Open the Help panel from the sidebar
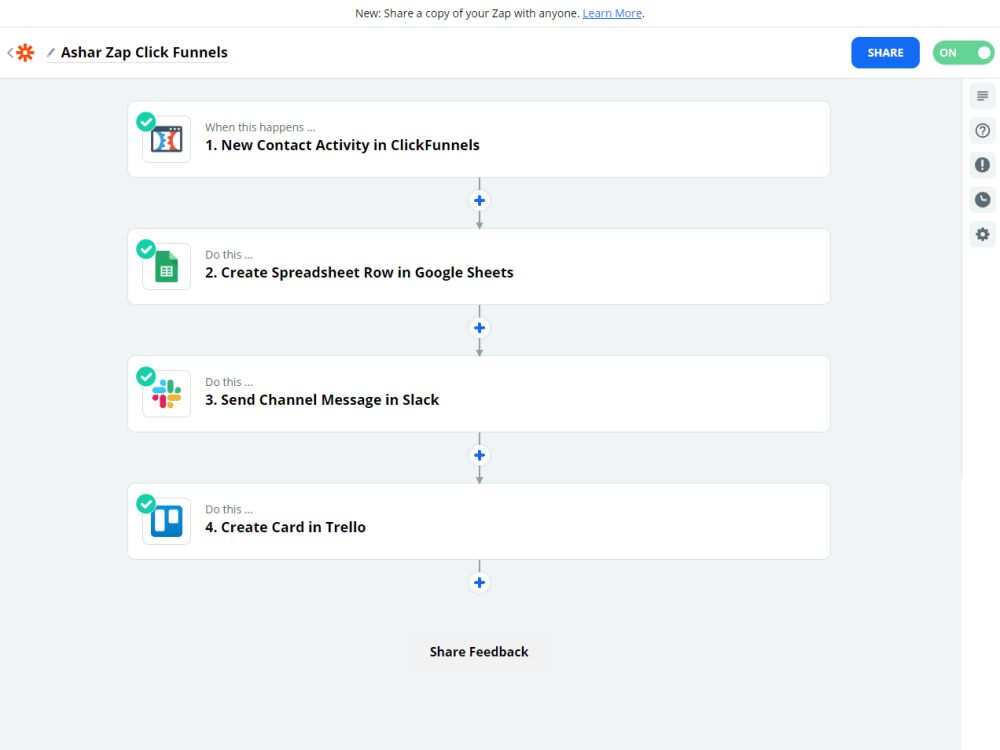Viewport: 1000px width, 750px height. tap(982, 130)
